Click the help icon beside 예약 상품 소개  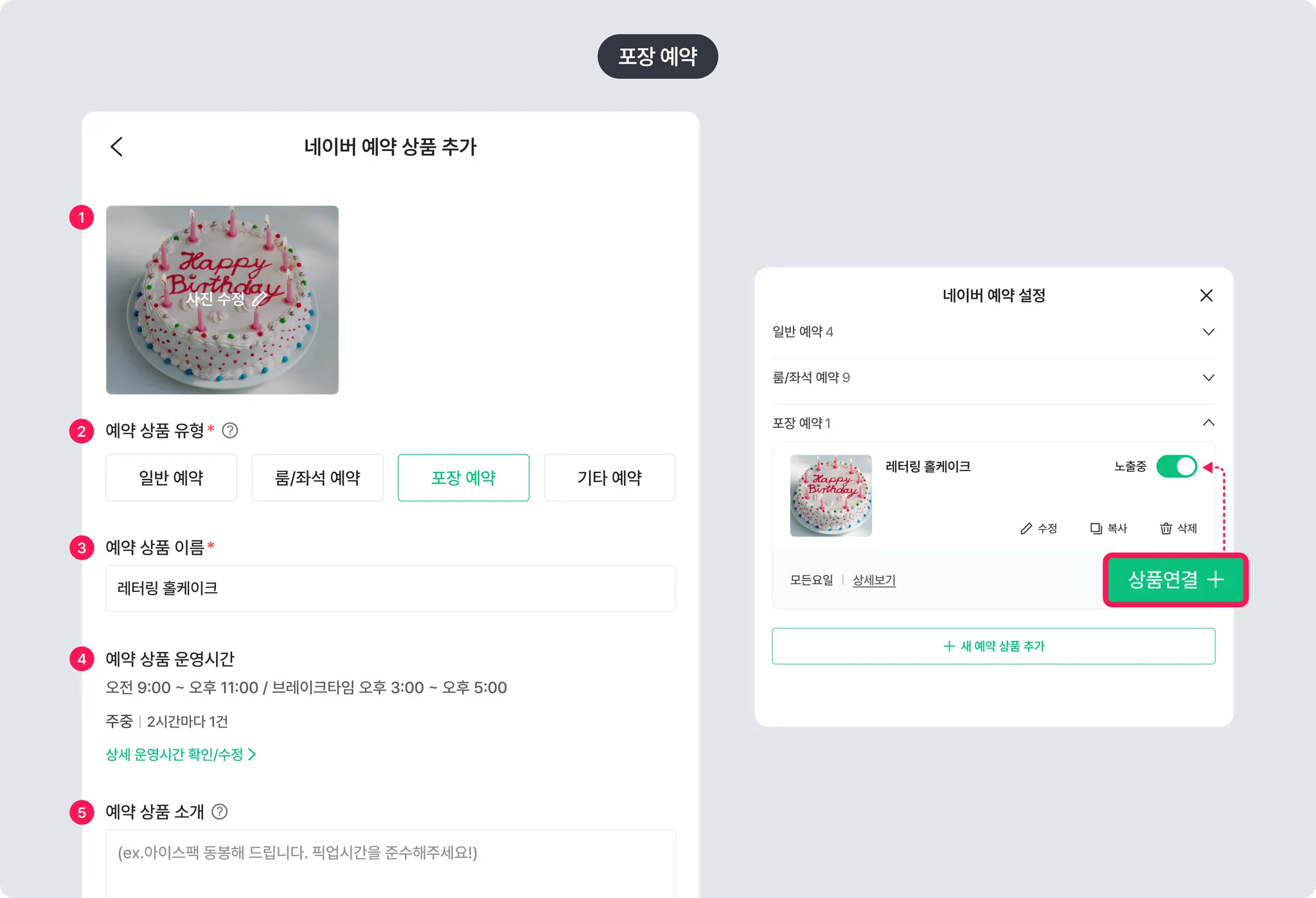[x=220, y=812]
